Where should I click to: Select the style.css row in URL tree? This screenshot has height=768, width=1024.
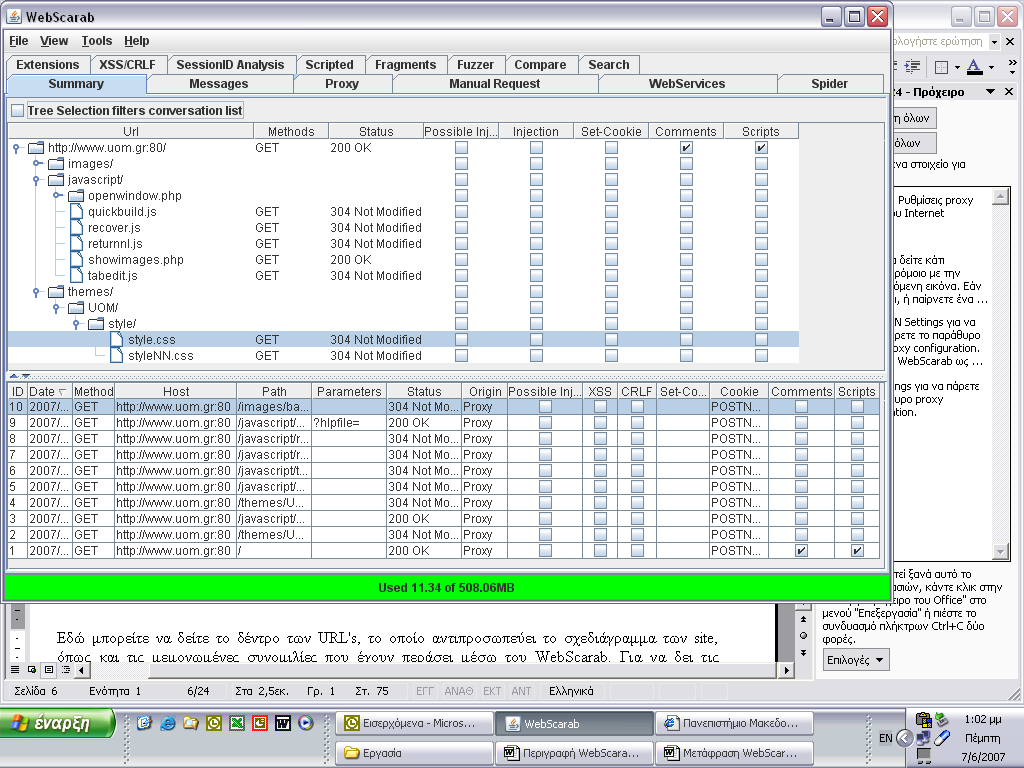pos(403,340)
